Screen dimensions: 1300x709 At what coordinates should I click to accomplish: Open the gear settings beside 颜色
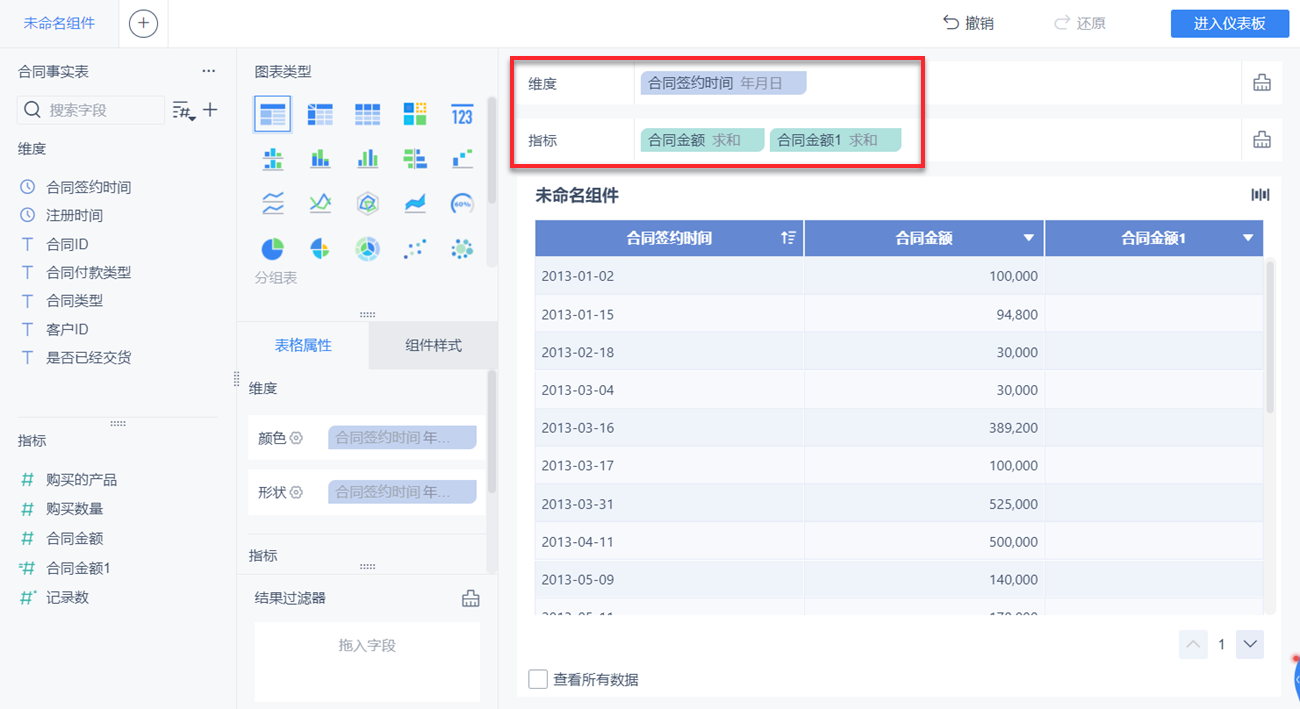(x=296, y=438)
